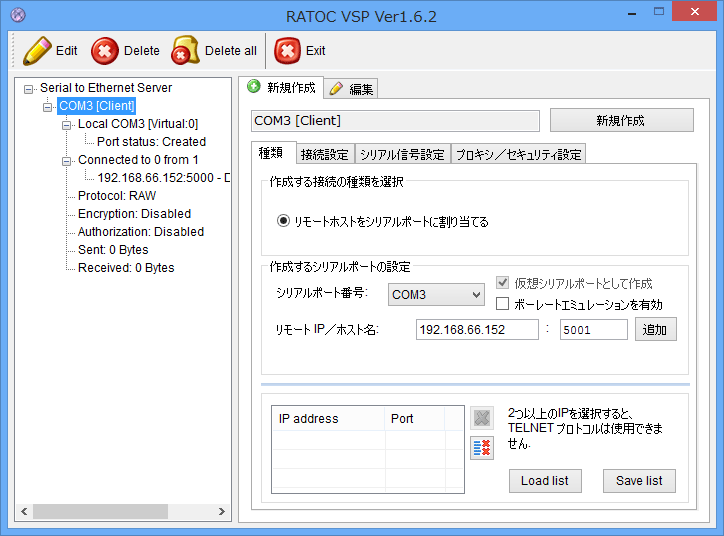This screenshot has height=536, width=724.
Task: Collapse the Local COM3 [Virtual:0] node
Action: [x=66, y=125]
